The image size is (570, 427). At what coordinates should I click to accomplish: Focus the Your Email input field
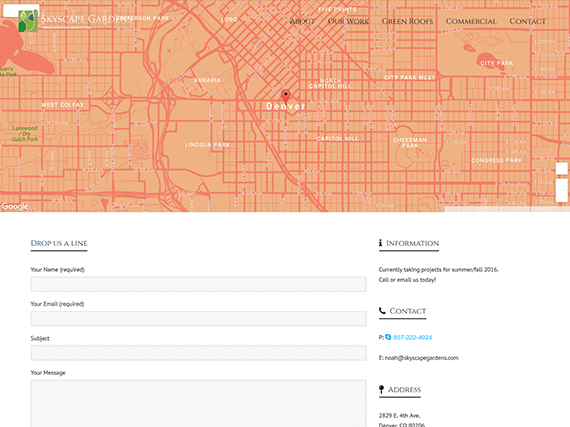[x=198, y=318]
